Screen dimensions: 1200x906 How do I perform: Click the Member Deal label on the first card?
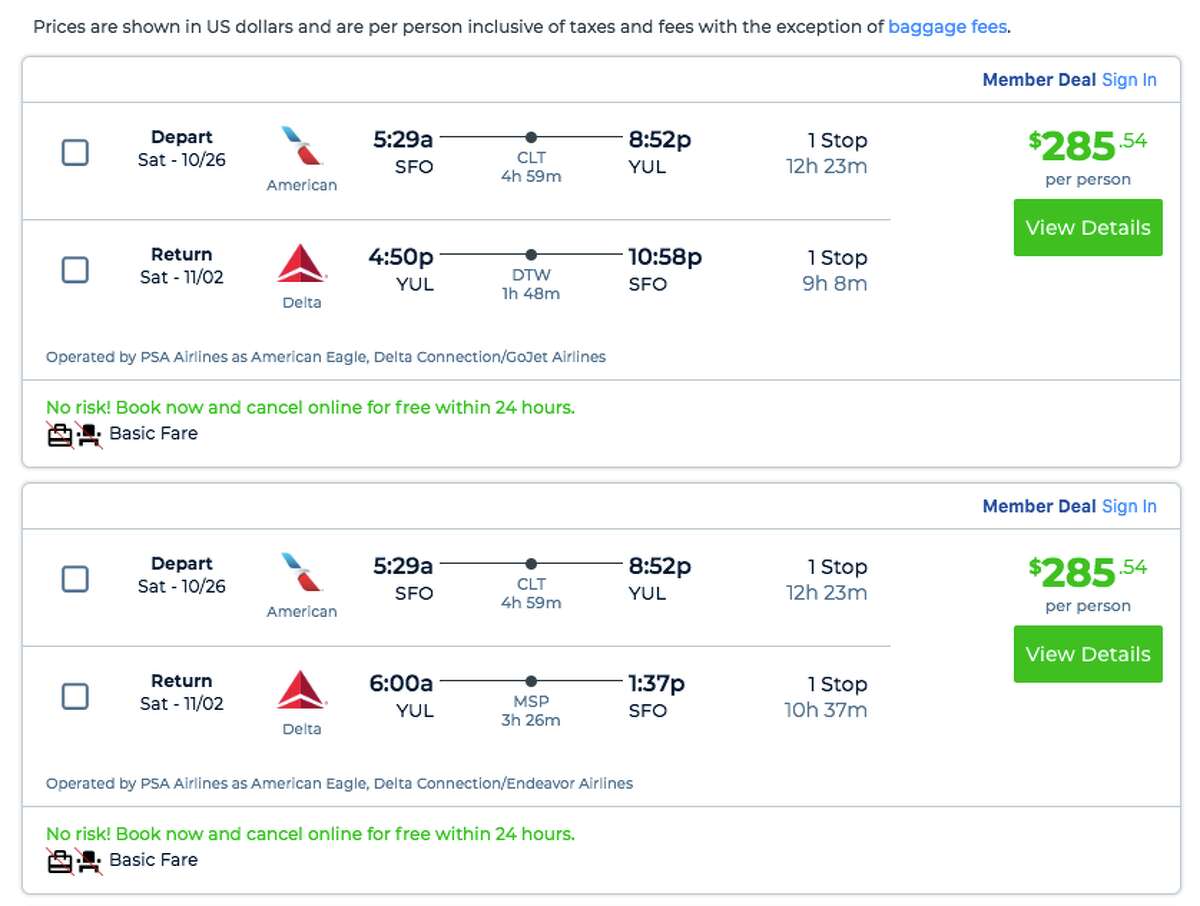pyautogui.click(x=1040, y=79)
